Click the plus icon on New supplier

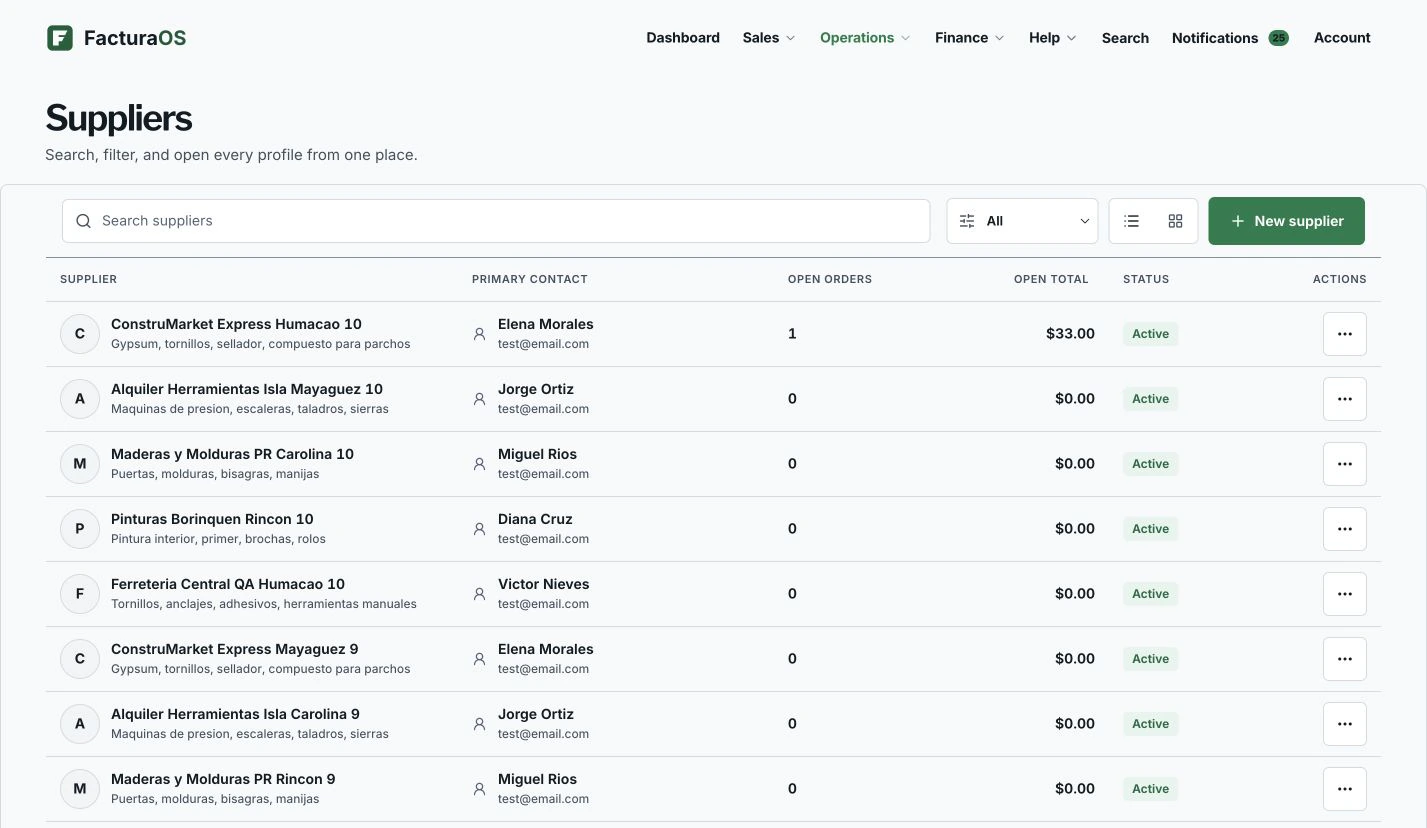pyautogui.click(x=1237, y=221)
